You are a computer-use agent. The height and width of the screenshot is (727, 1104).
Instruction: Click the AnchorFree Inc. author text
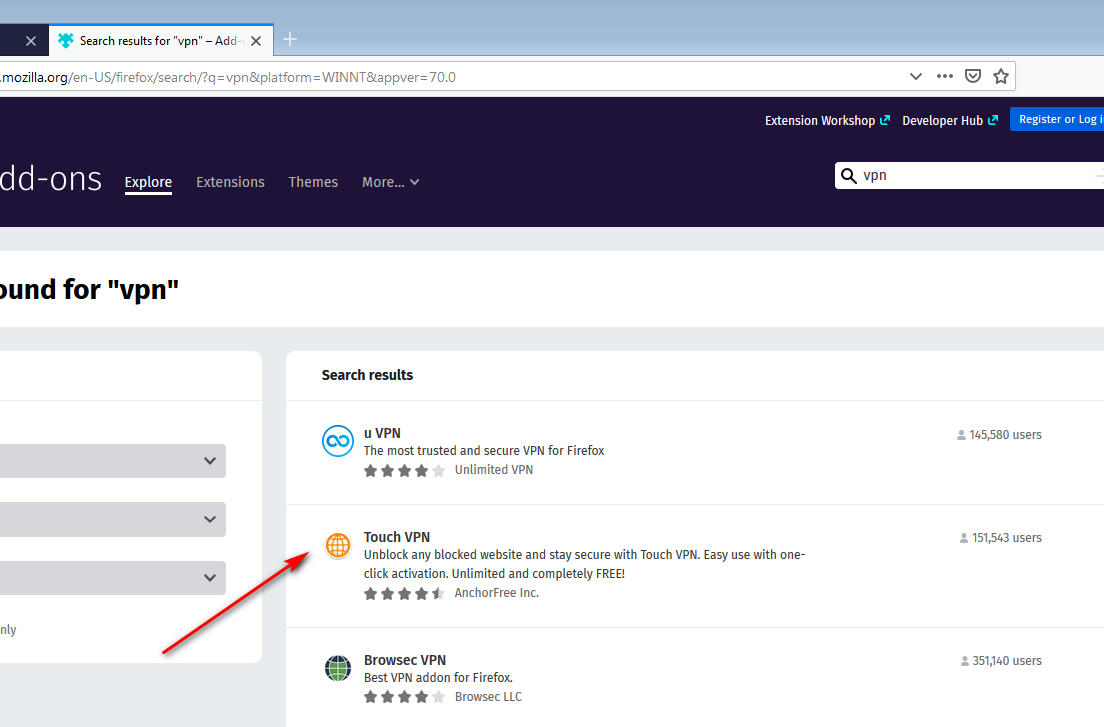point(496,593)
